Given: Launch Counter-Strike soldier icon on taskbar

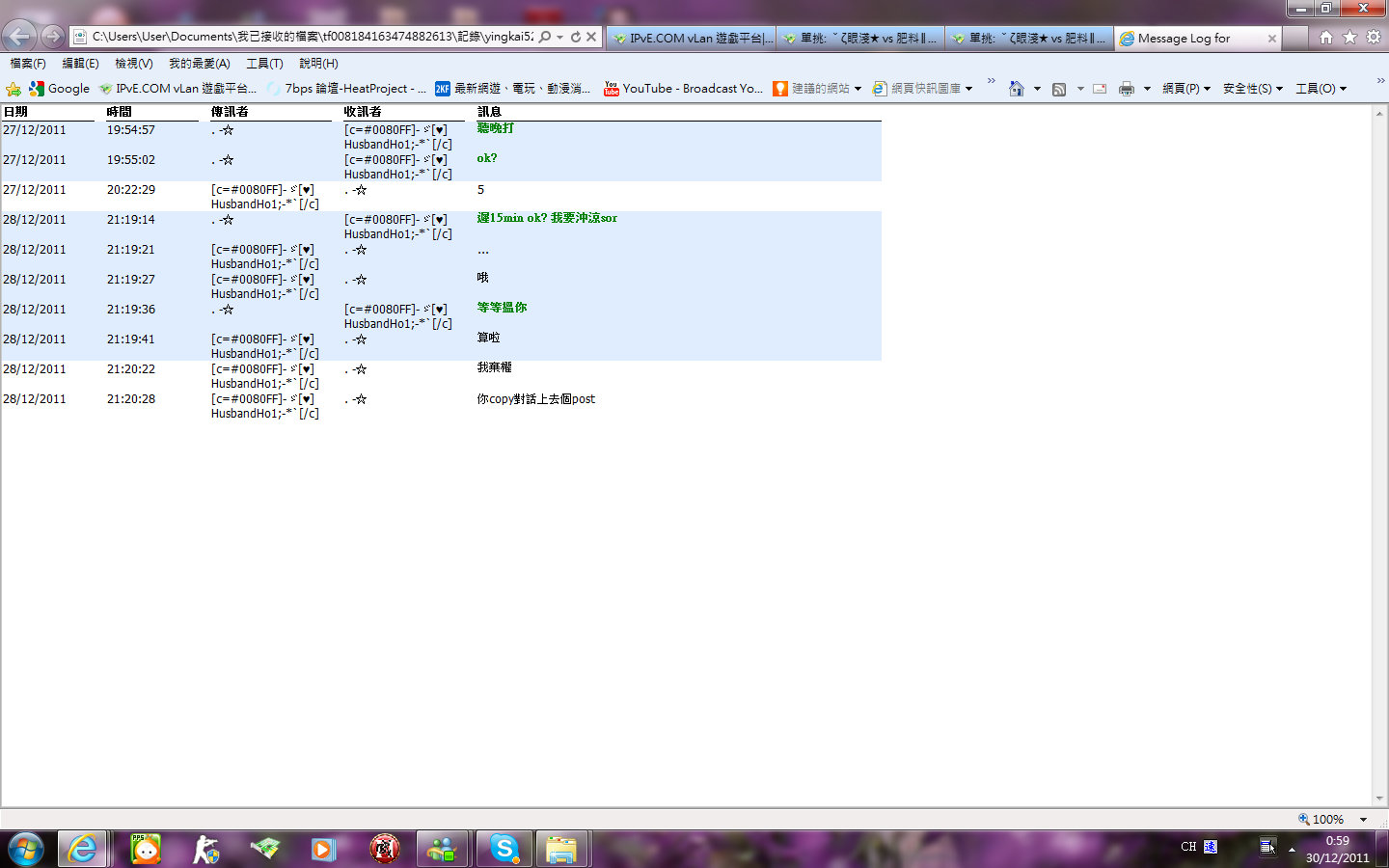Looking at the screenshot, I should [205, 850].
